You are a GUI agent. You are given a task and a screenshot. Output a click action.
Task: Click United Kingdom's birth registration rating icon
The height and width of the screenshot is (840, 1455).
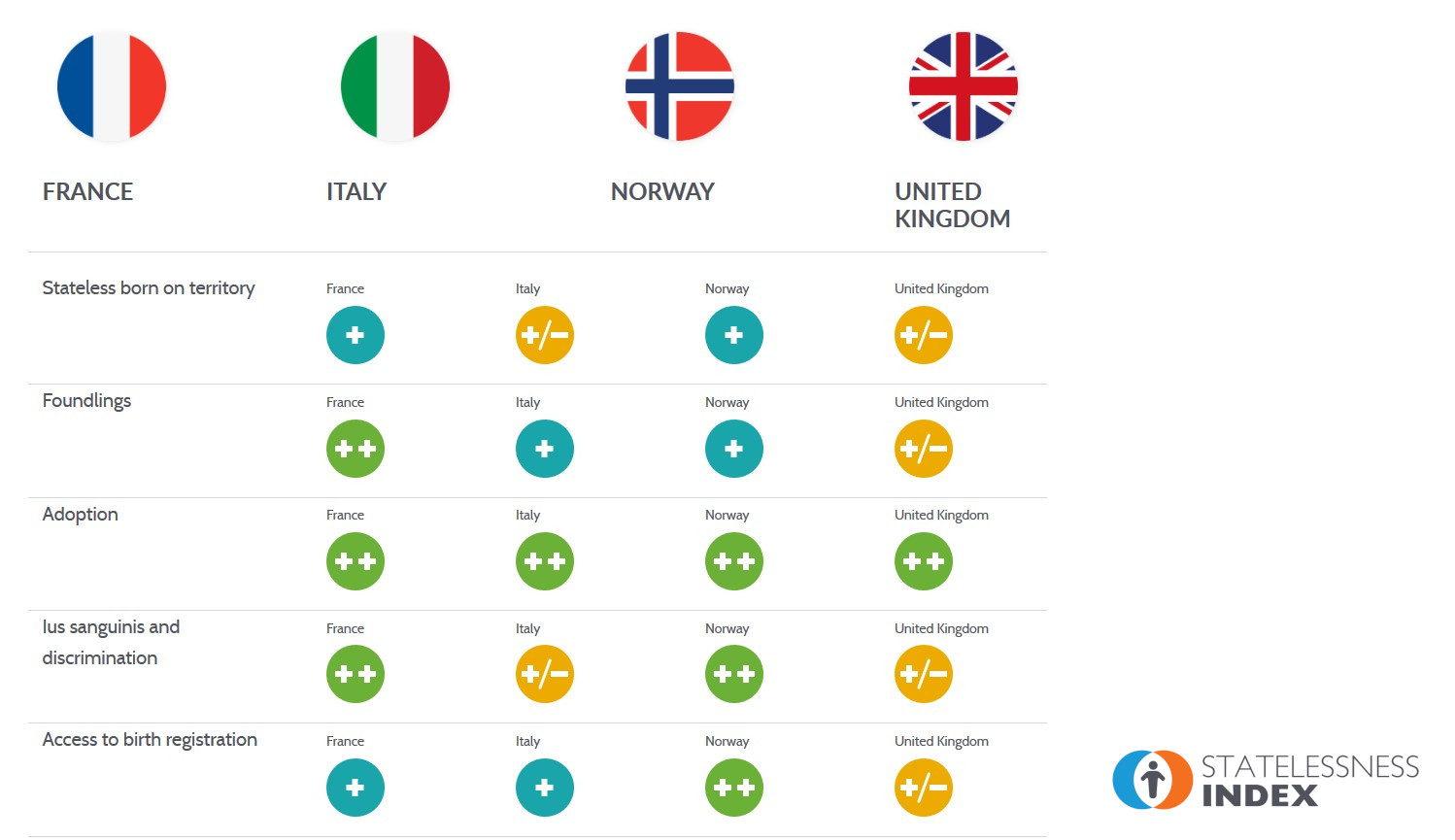[x=924, y=788]
